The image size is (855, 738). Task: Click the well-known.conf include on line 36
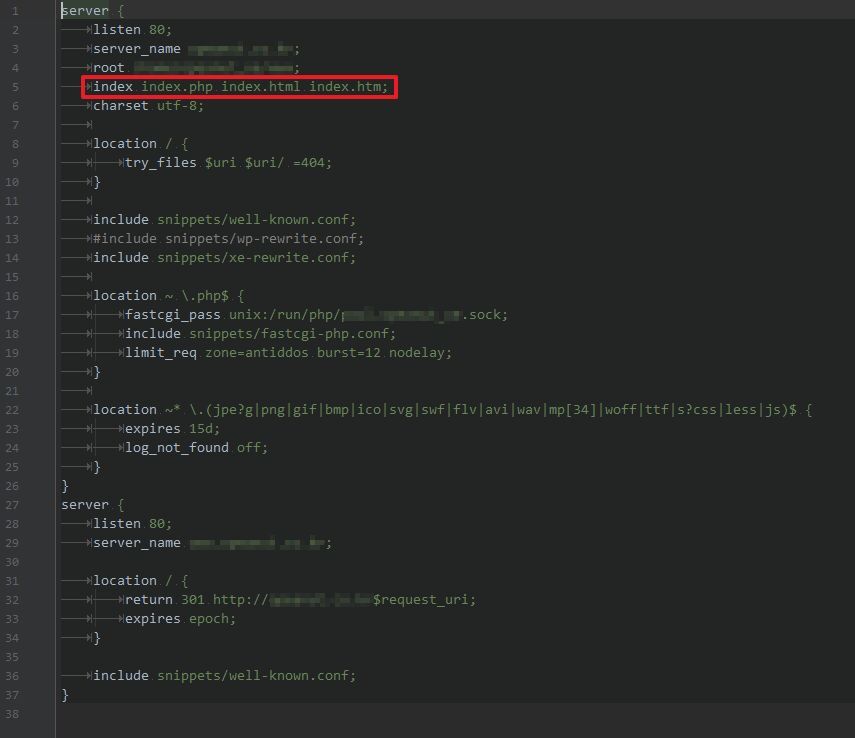(225, 675)
